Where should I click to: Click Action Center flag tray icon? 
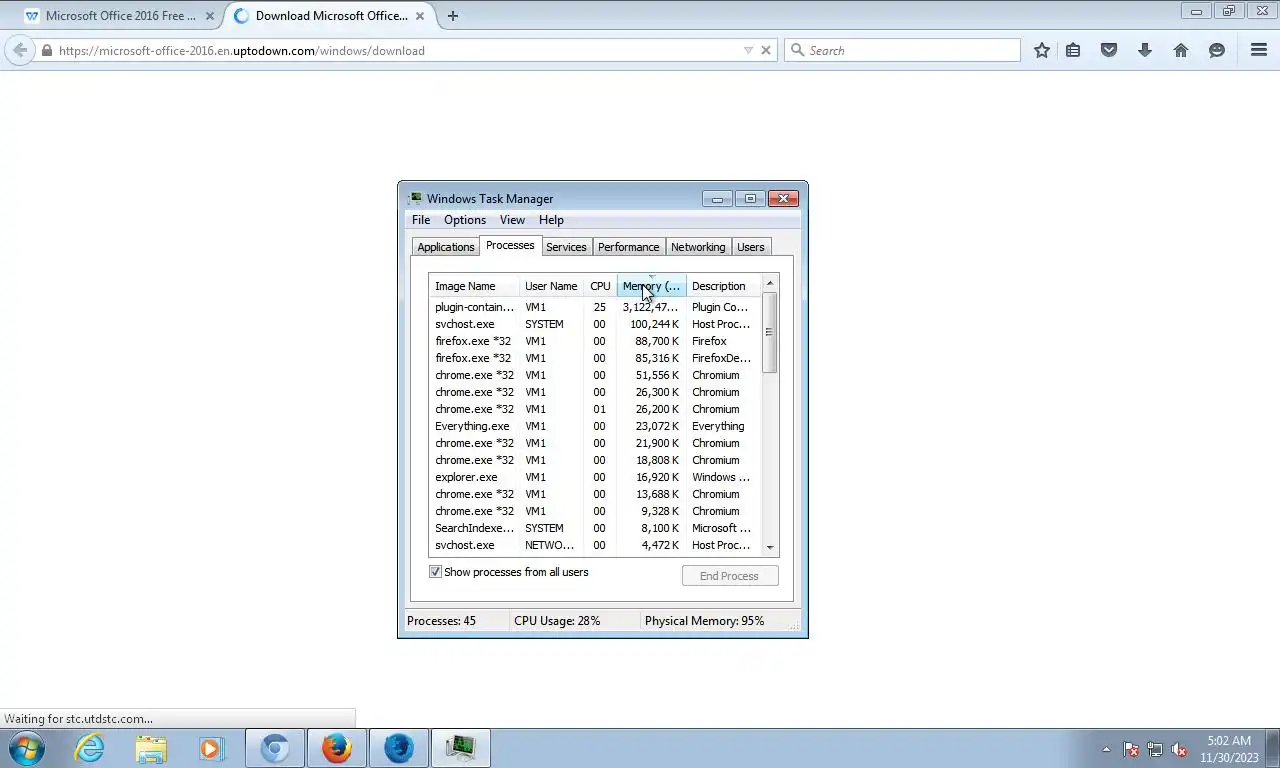coord(1131,749)
